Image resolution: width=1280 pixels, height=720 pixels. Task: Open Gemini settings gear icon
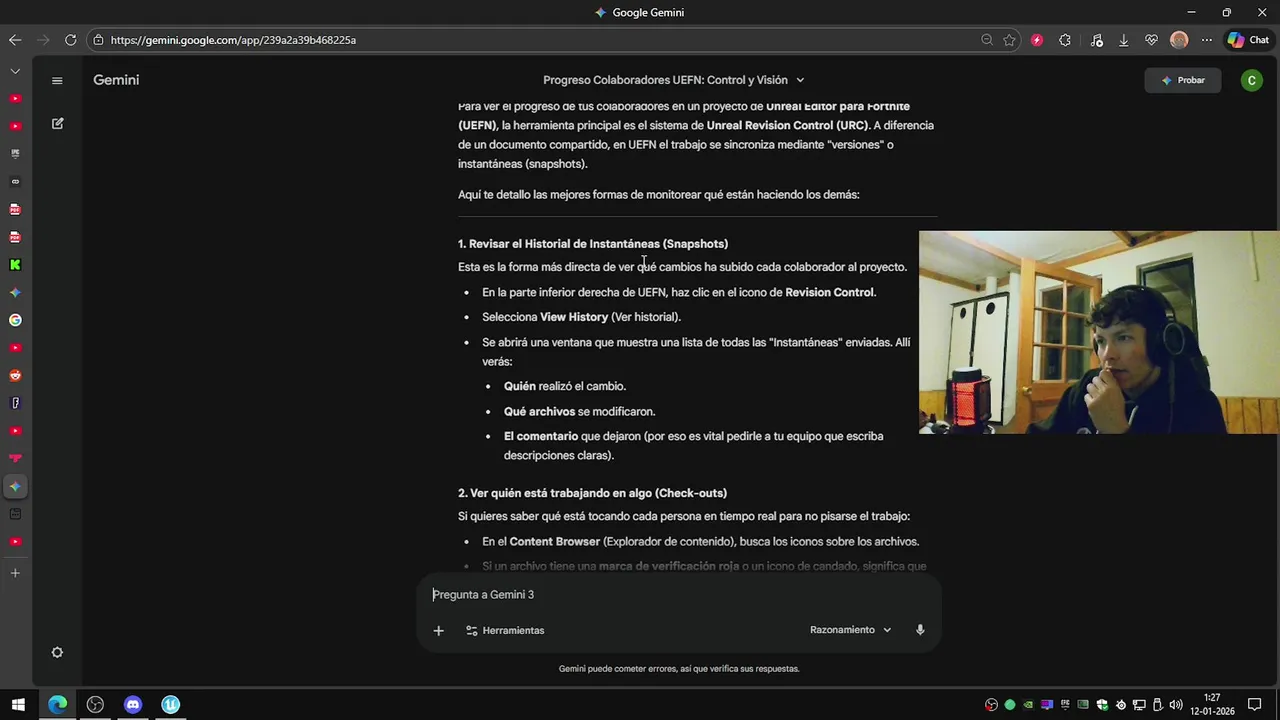tap(57, 652)
